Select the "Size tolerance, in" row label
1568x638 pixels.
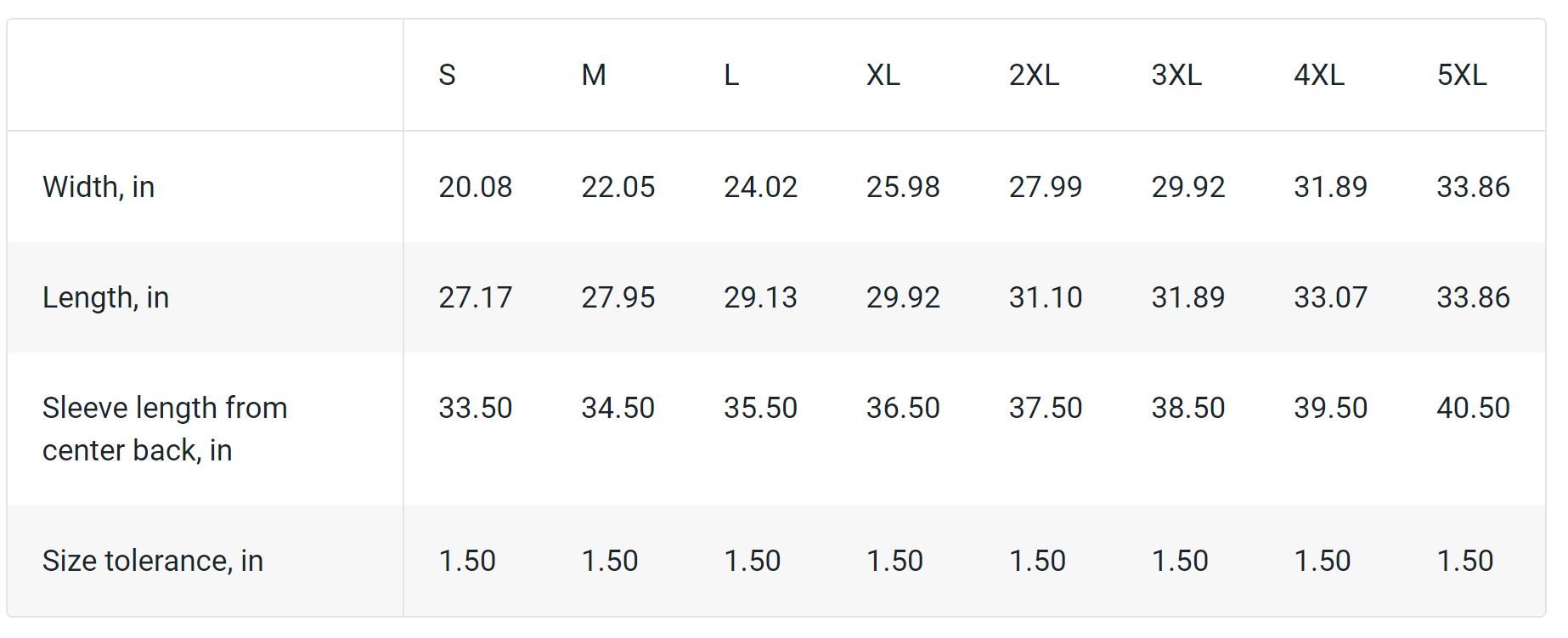(153, 561)
